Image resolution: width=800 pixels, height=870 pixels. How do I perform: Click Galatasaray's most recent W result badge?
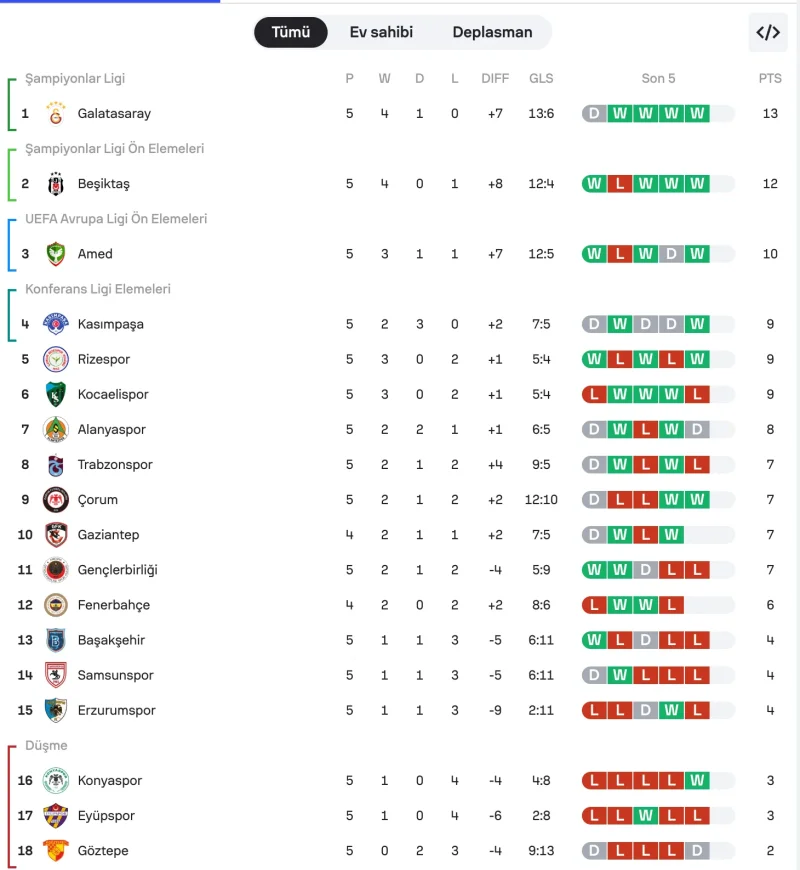[x=697, y=113]
